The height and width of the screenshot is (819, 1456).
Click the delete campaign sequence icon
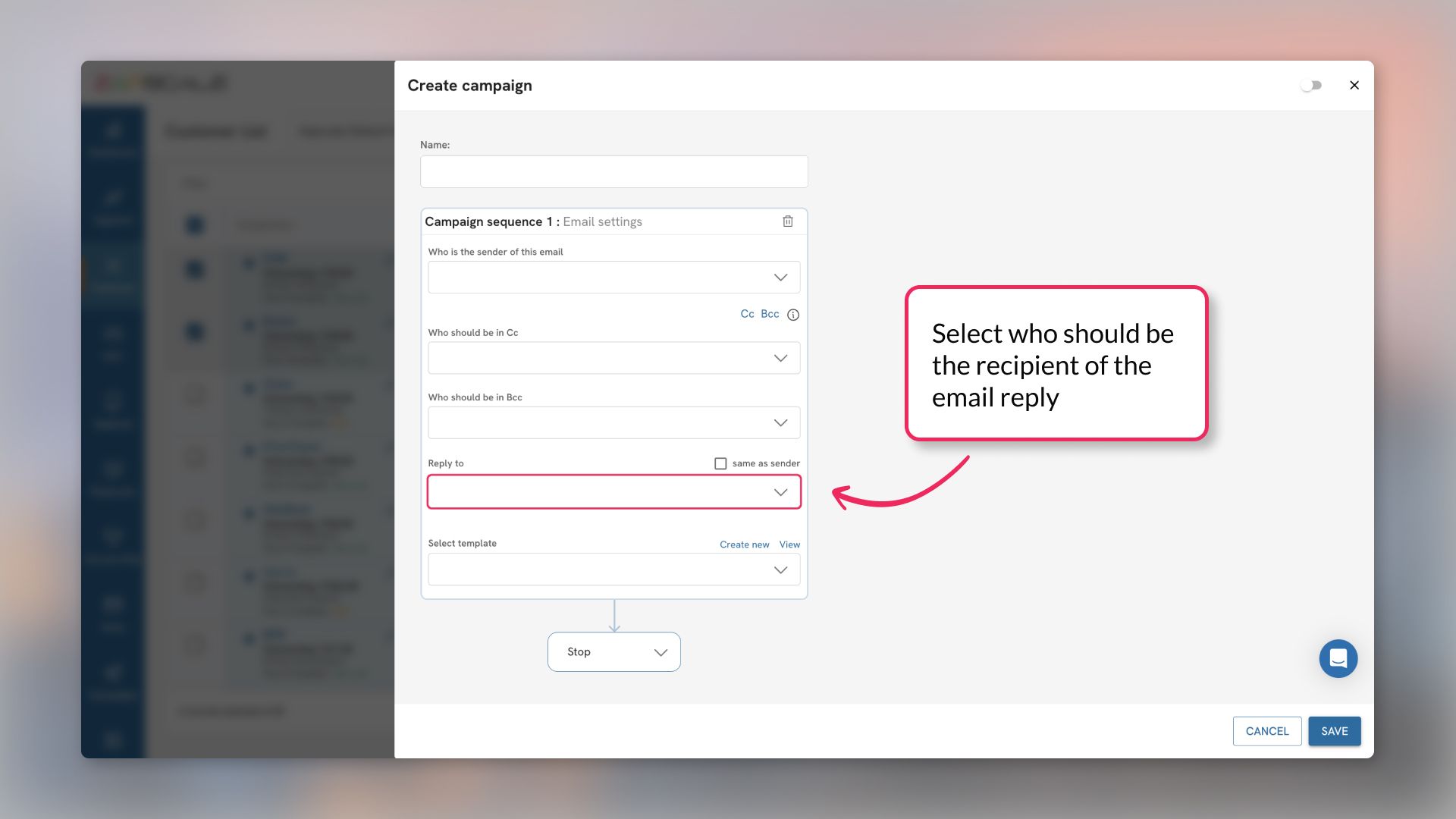pyautogui.click(x=789, y=221)
